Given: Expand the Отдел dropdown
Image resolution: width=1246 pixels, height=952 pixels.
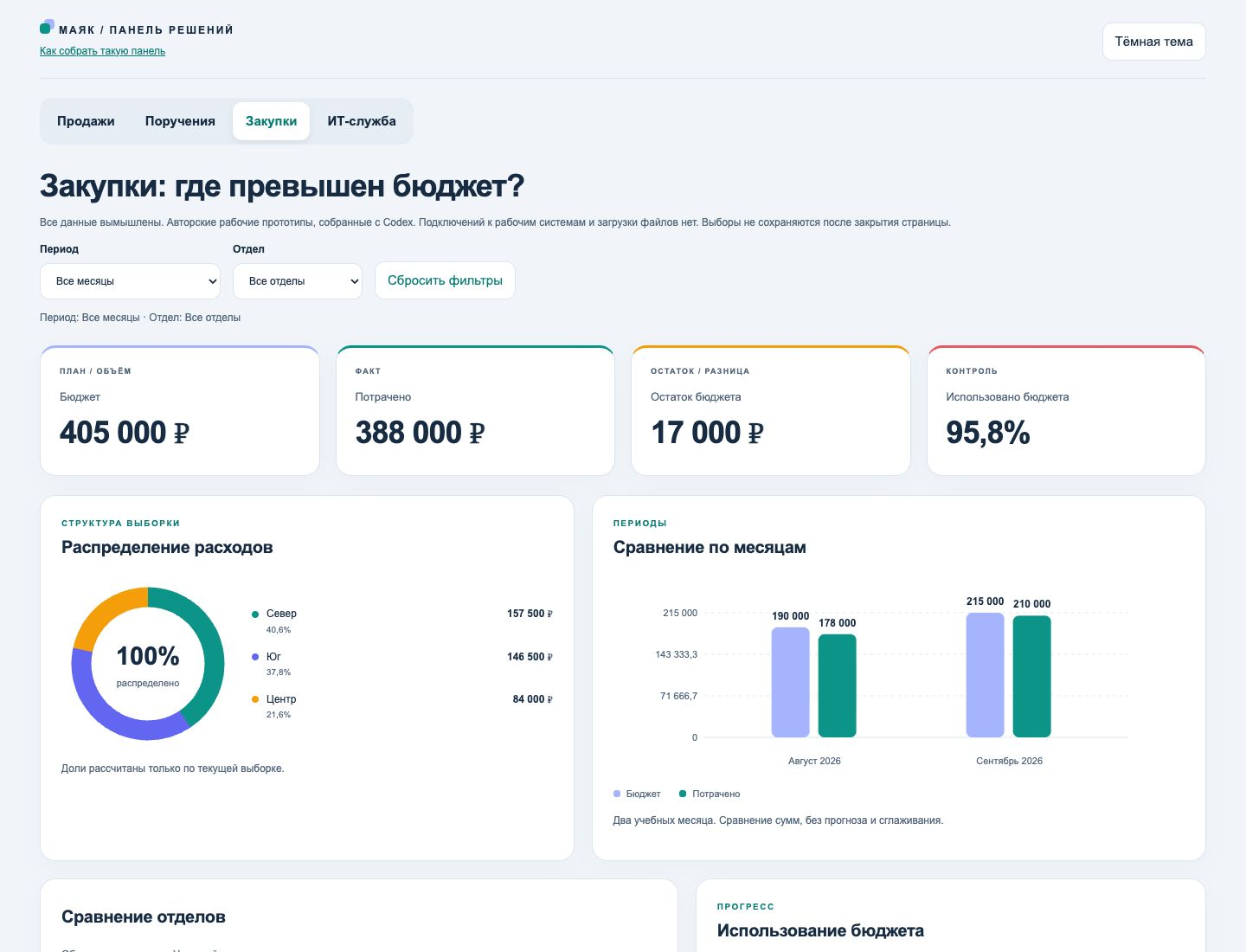Looking at the screenshot, I should pyautogui.click(x=298, y=281).
